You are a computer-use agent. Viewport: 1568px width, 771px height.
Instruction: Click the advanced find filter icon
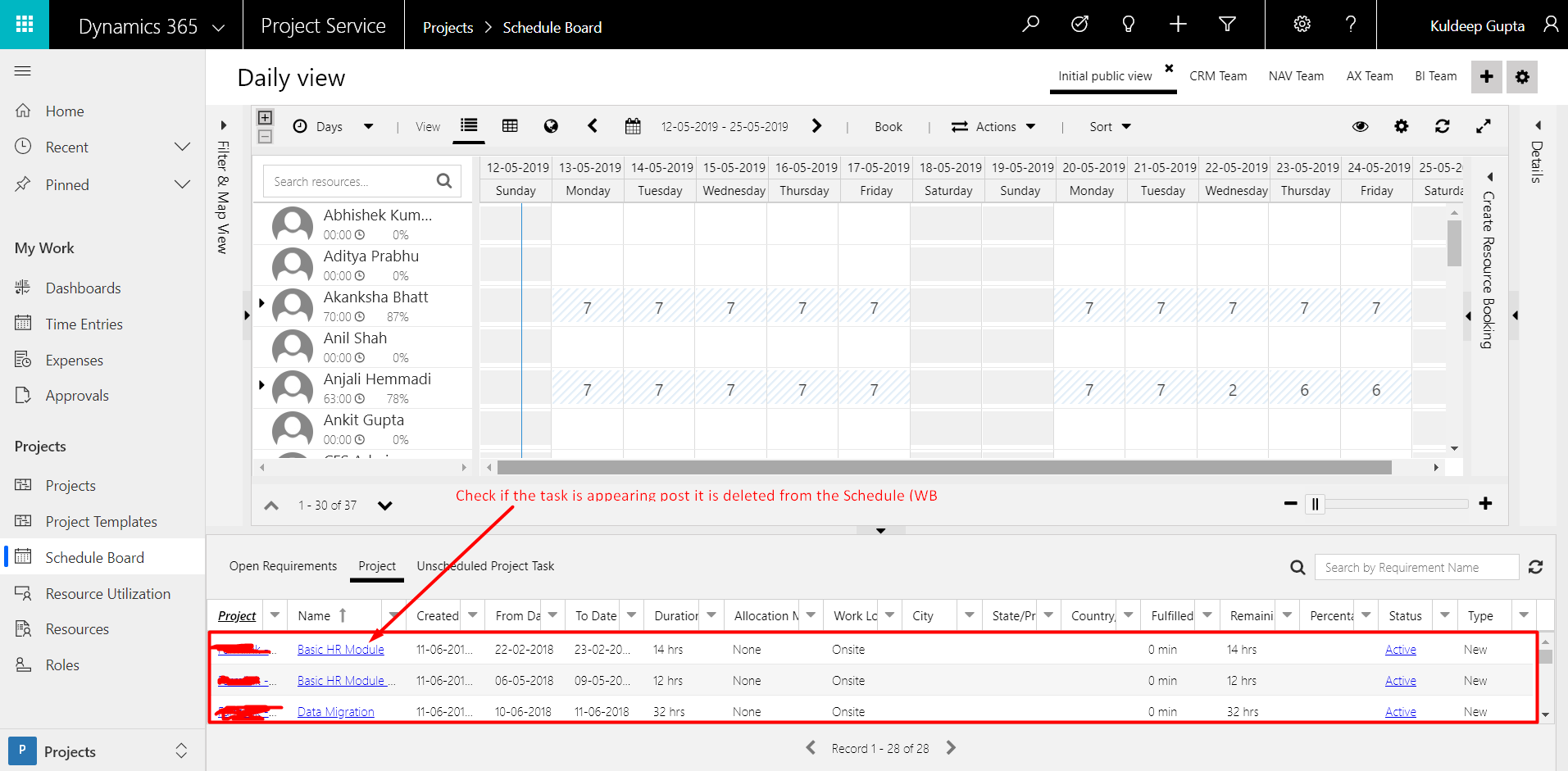[1227, 25]
